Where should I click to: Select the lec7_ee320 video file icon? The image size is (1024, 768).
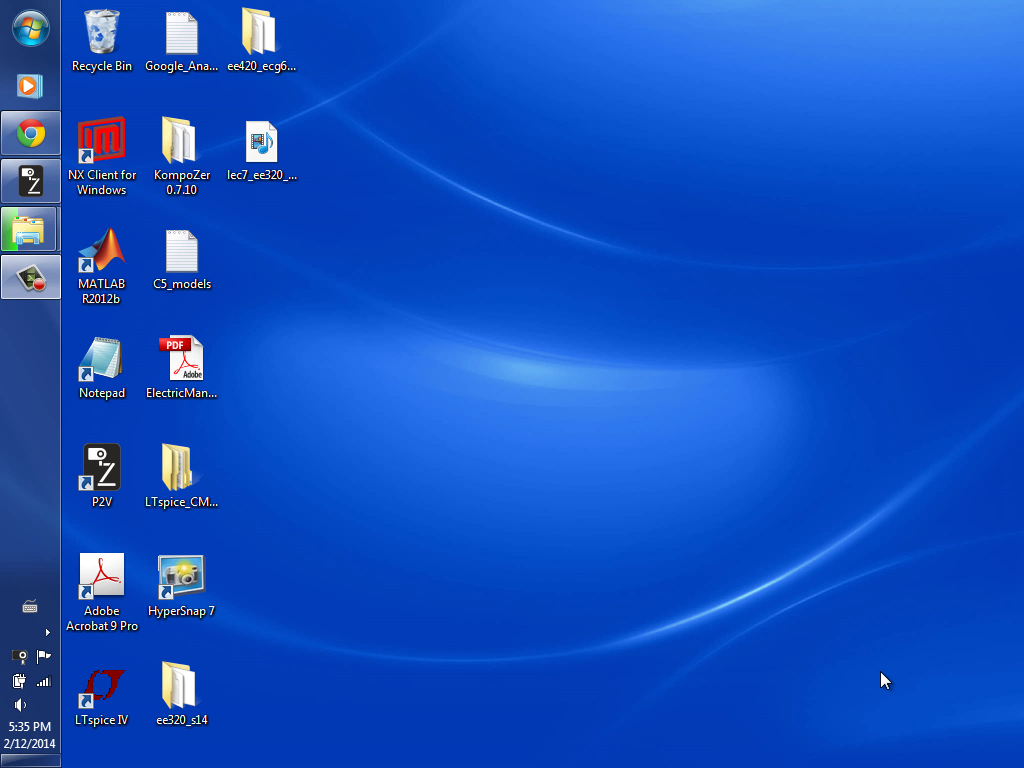click(261, 144)
